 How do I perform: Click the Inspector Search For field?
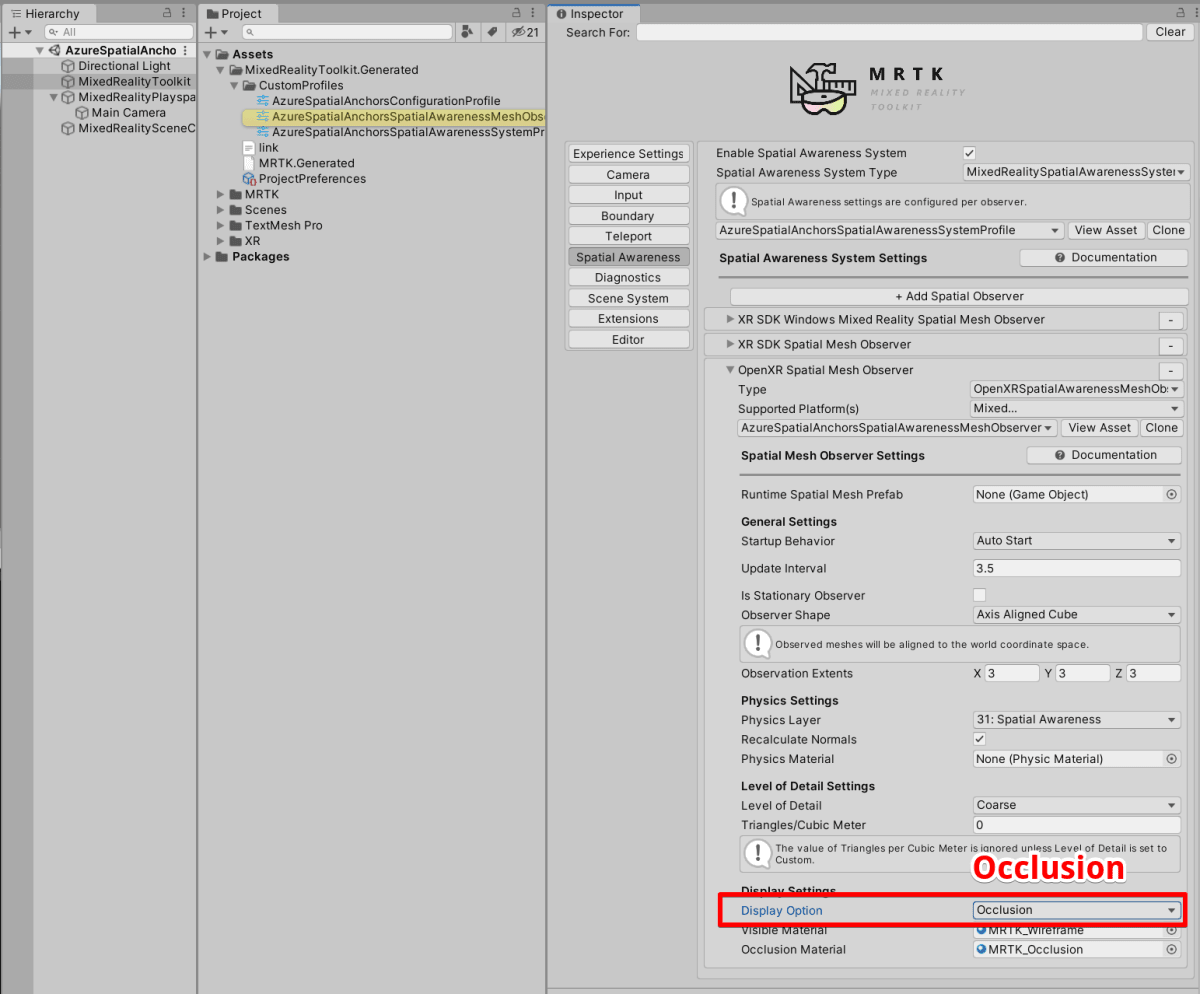[889, 32]
